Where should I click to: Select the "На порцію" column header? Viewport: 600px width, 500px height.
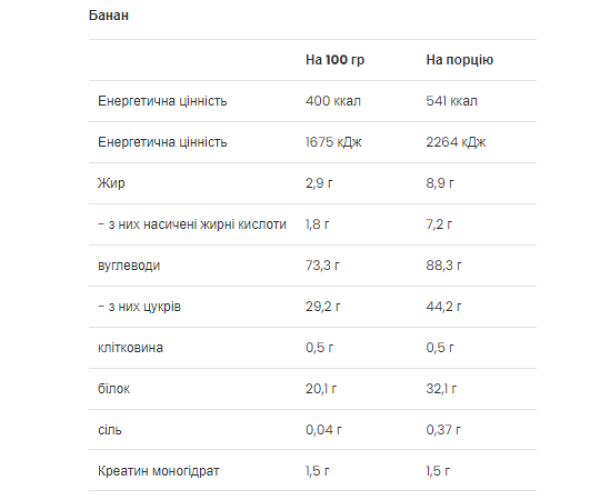(459, 60)
